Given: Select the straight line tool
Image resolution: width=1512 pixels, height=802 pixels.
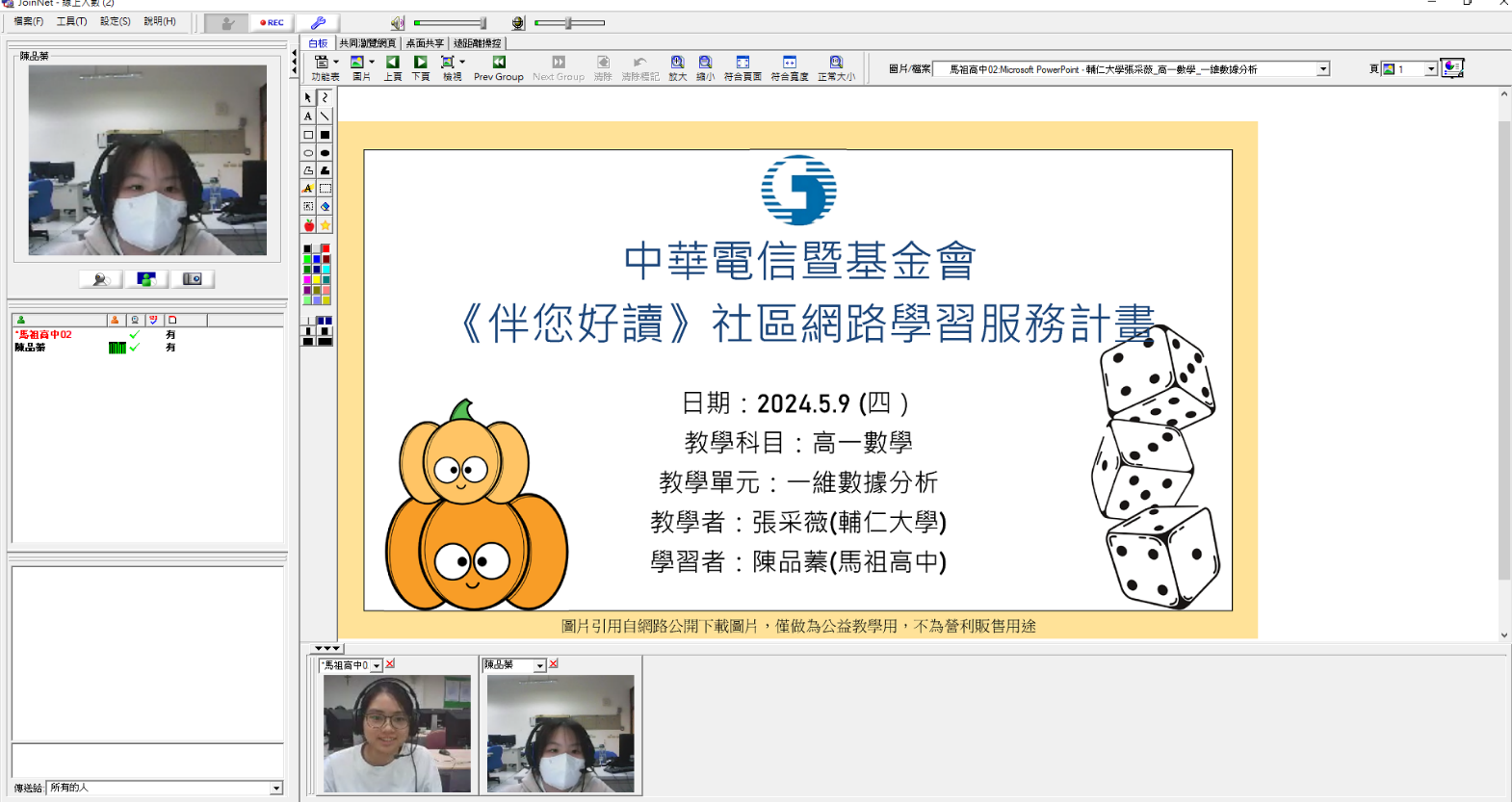Looking at the screenshot, I should pyautogui.click(x=326, y=116).
